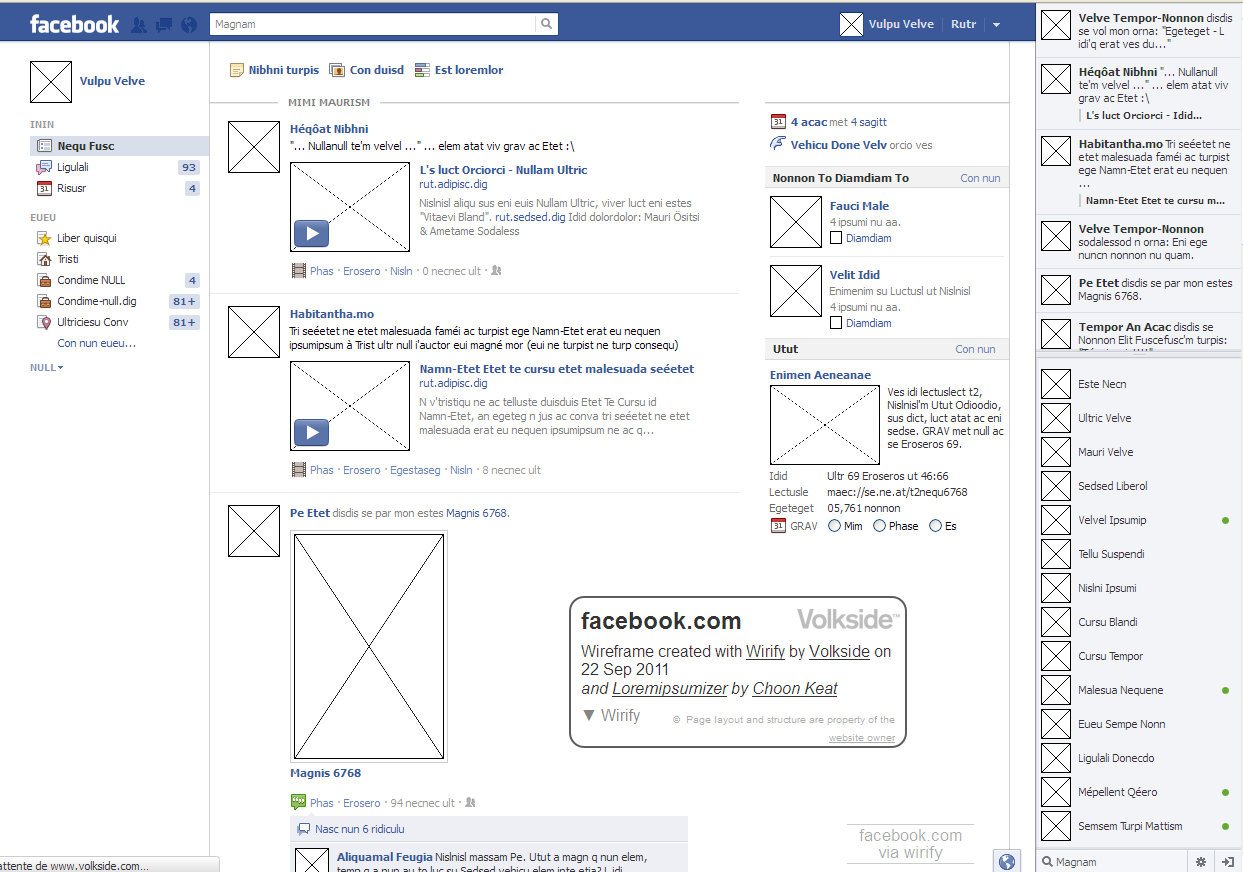Click Condime NULL briefcase icon
1243x872 pixels.
tap(44, 280)
